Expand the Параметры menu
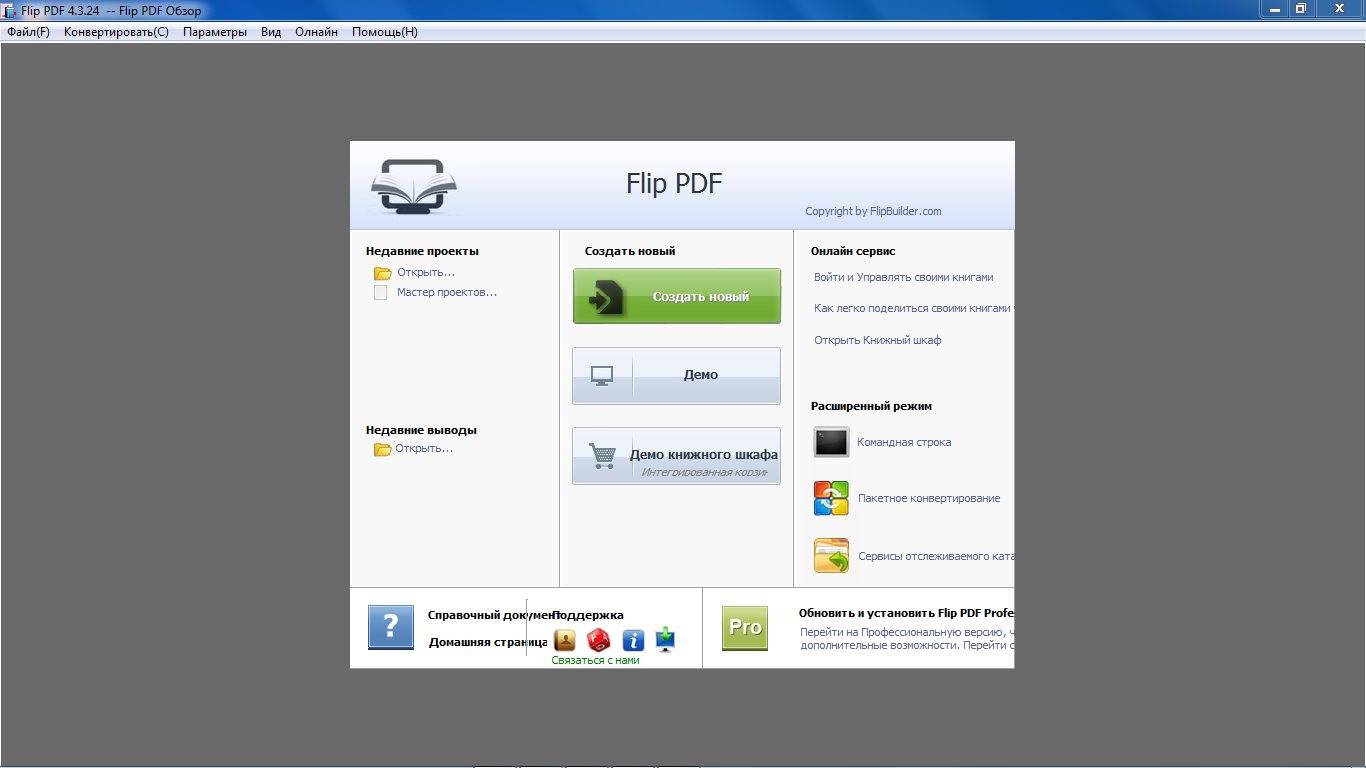Image resolution: width=1366 pixels, height=768 pixels. click(214, 32)
